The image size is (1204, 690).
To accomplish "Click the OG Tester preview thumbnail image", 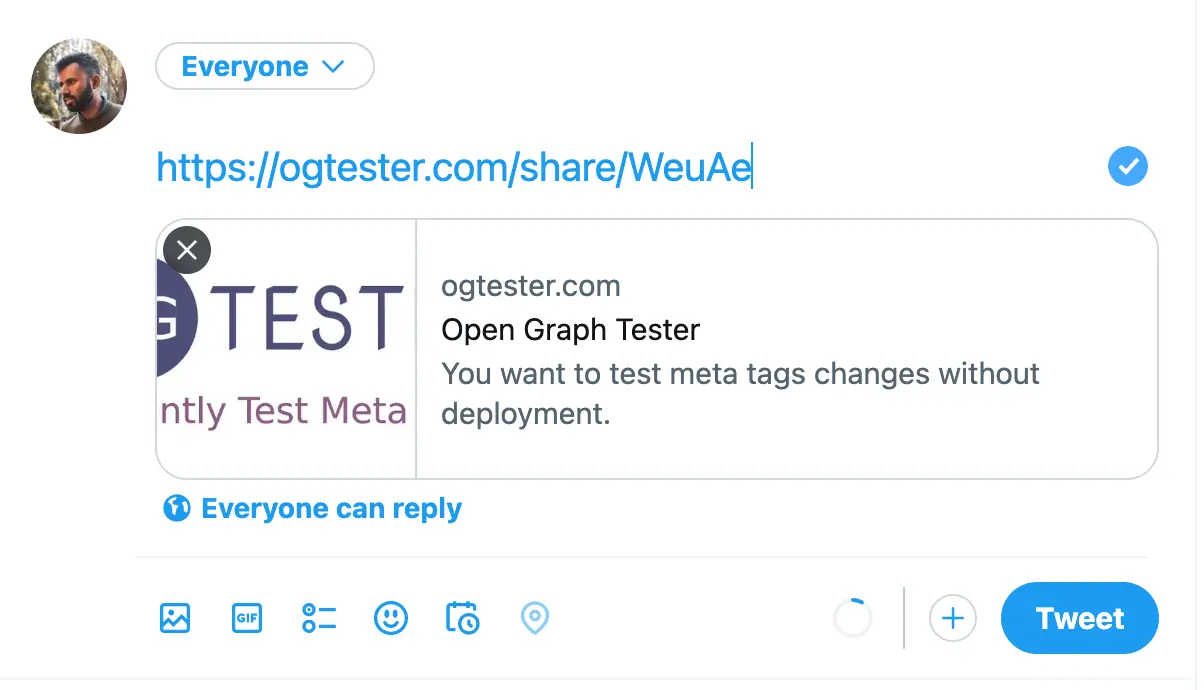I will [286, 350].
